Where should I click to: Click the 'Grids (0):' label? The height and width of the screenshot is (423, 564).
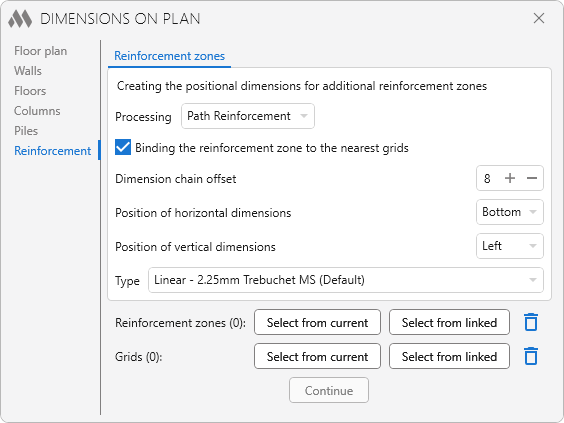point(138,357)
